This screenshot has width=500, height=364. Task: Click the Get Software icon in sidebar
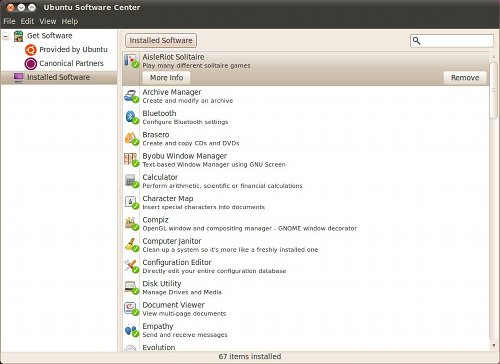19,36
